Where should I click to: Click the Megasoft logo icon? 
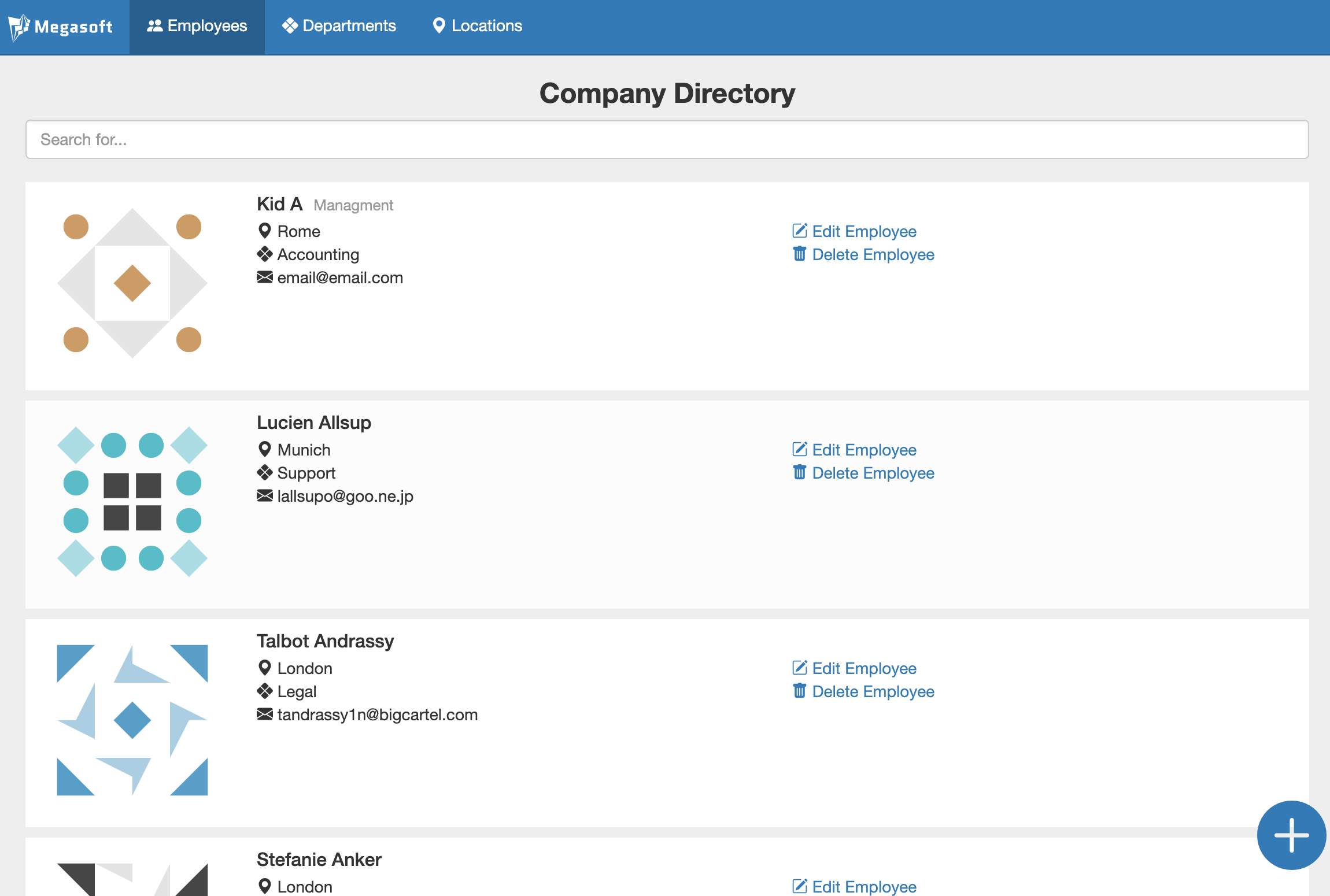coord(18,26)
